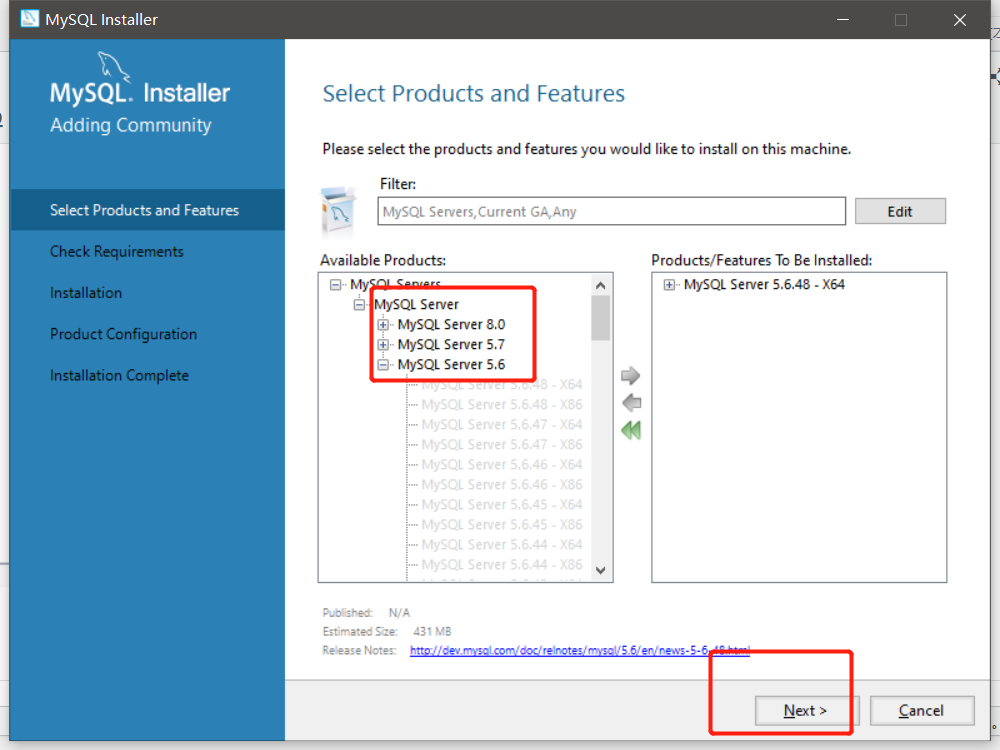Collapse the MySQL Server branch
The width and height of the screenshot is (1000, 750).
(359, 305)
